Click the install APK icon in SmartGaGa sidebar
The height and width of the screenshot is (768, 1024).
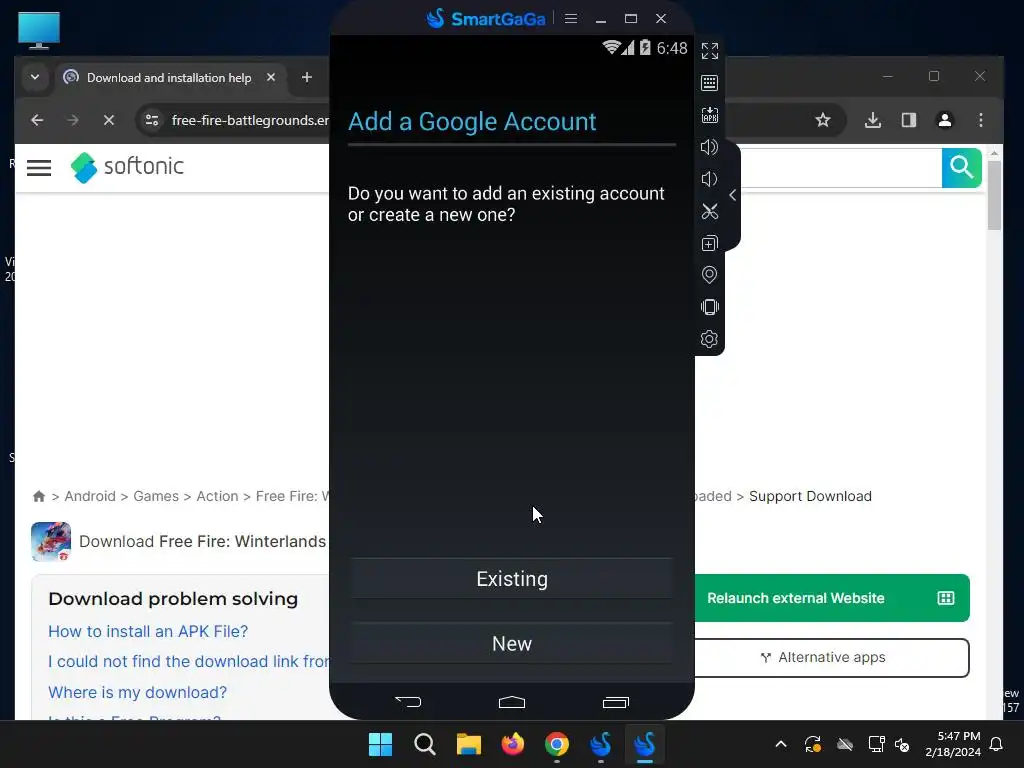[709, 115]
